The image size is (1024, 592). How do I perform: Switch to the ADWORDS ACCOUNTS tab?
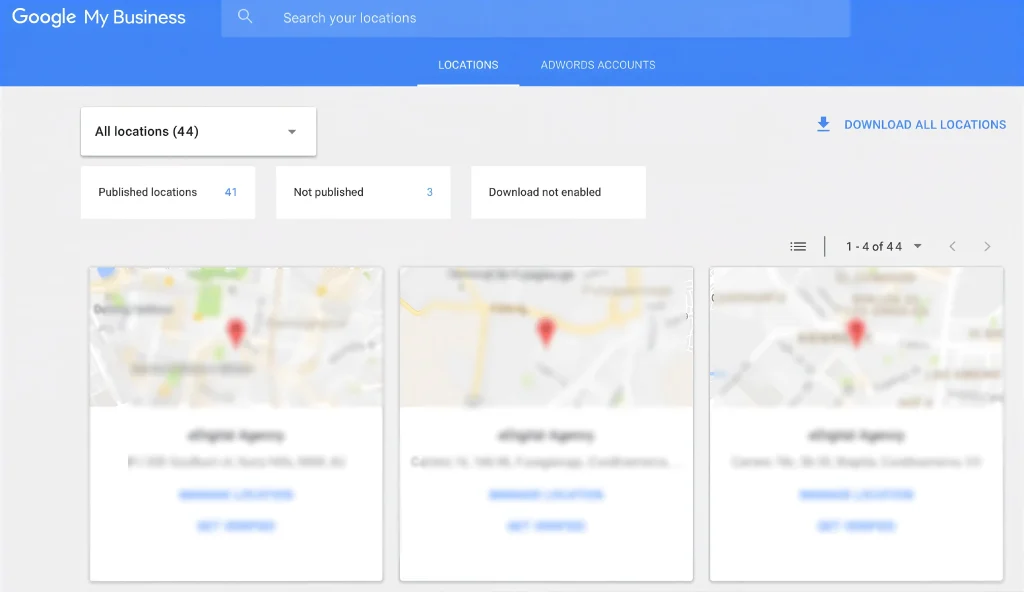coord(596,64)
